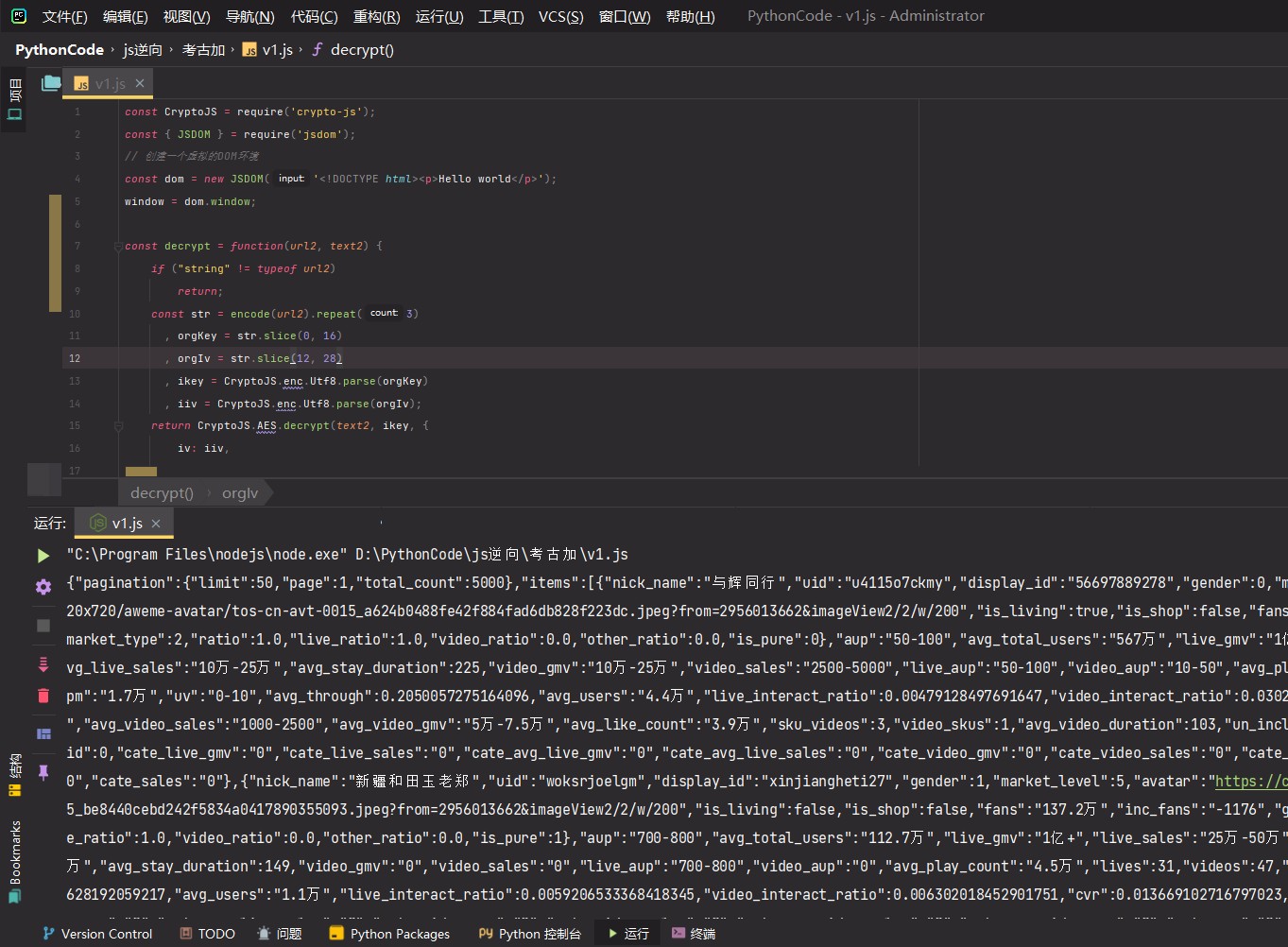Open the Bookmarks tool window
1288x947 pixels.
14,862
